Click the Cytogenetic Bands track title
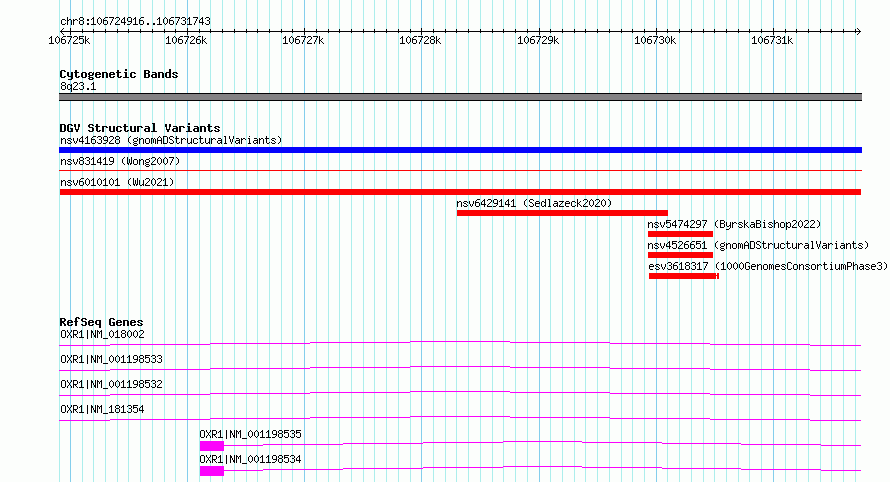Screen dimensions: 890x482 coord(119,74)
